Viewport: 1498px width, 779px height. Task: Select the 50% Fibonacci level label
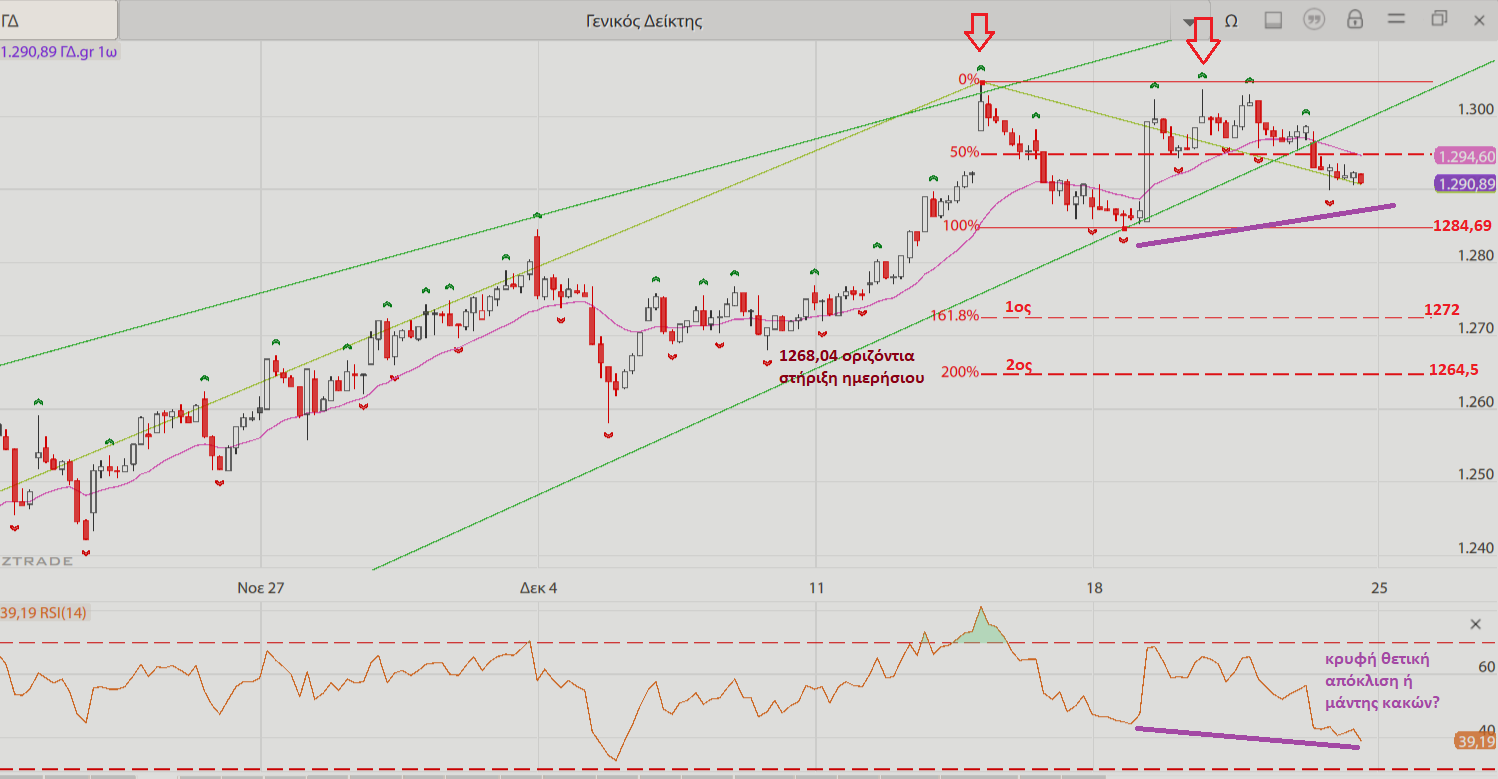(964, 152)
